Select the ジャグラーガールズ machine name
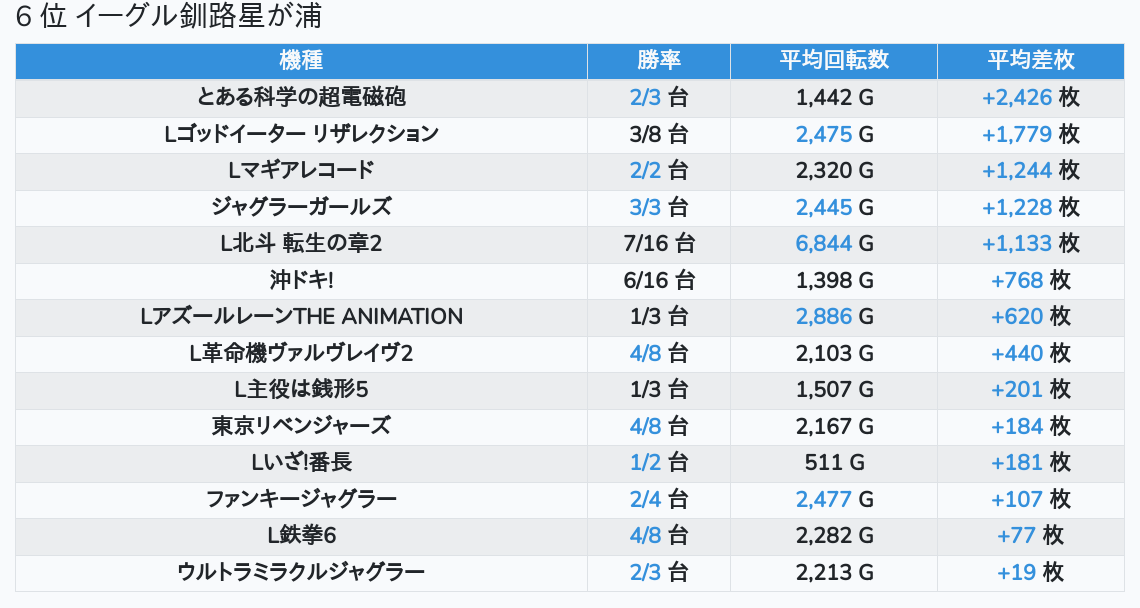This screenshot has width=1140, height=608. click(x=301, y=207)
